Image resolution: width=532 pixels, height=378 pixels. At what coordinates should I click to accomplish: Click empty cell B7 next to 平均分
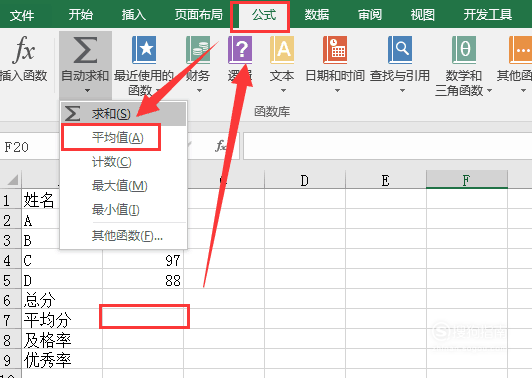143,319
